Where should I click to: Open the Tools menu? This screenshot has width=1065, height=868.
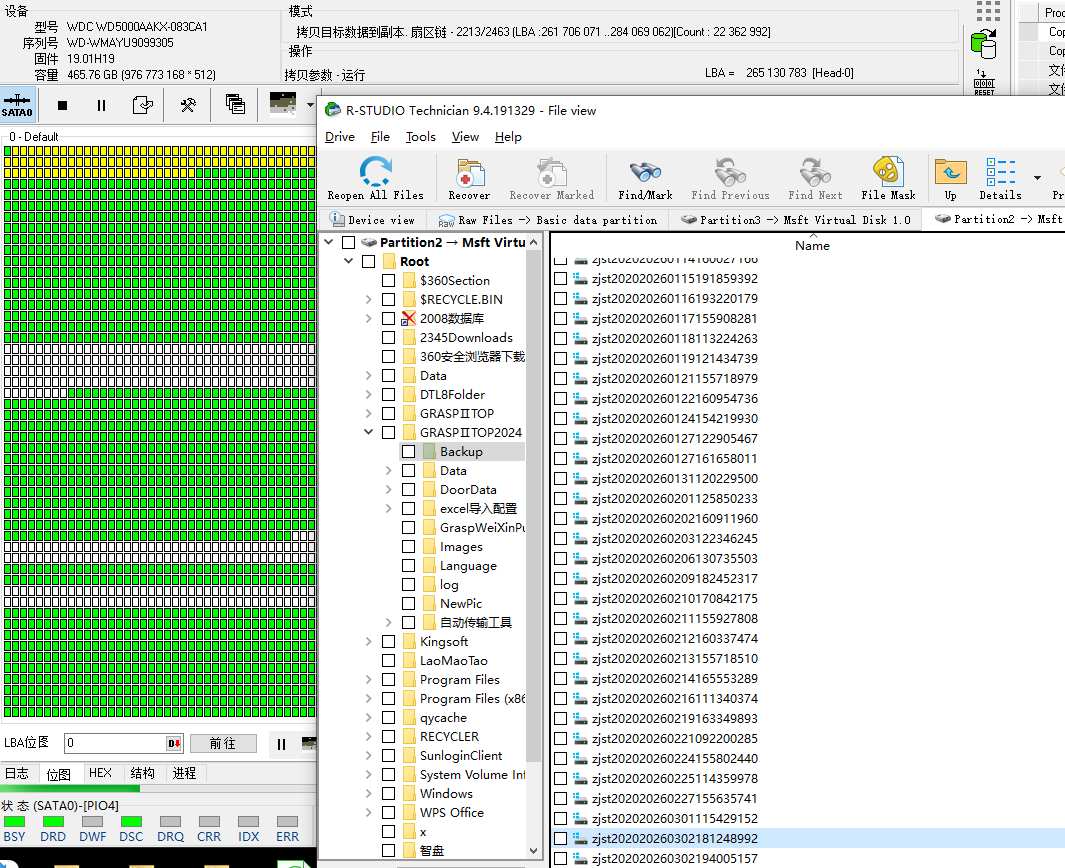(420, 137)
